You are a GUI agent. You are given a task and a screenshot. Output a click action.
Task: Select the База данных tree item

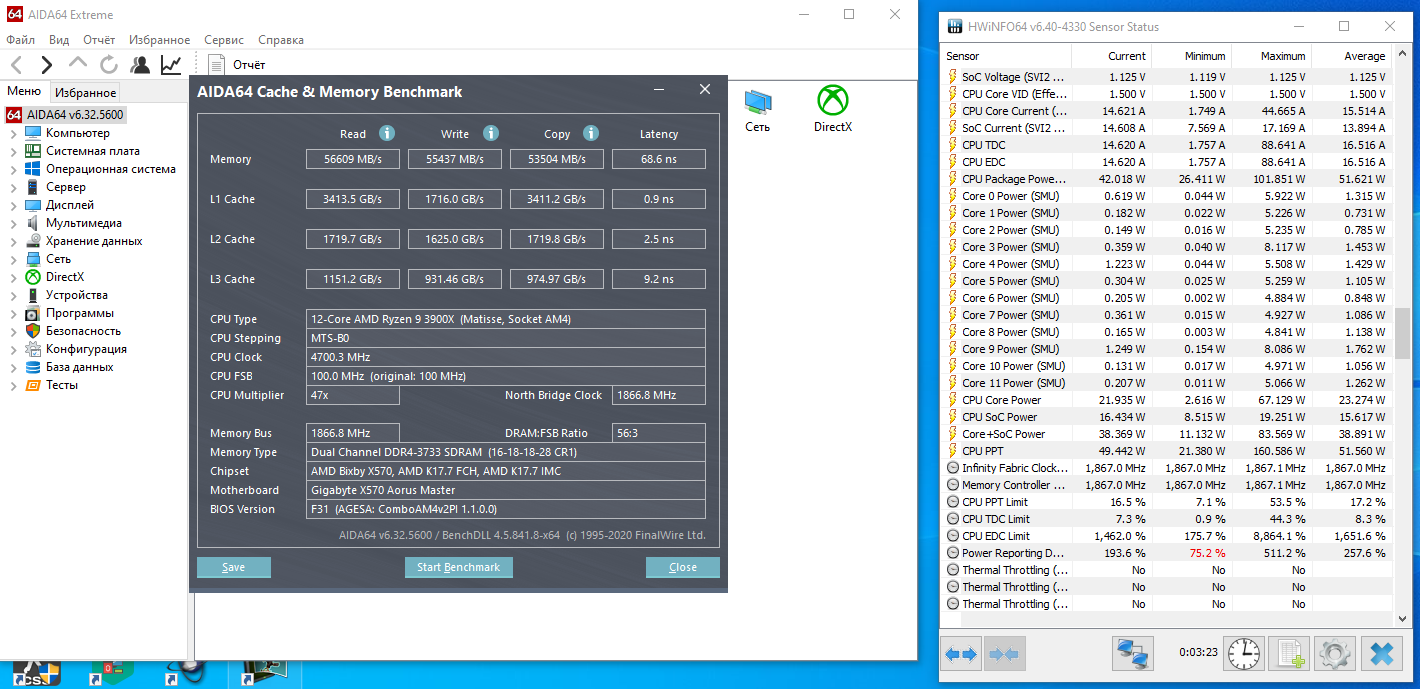(79, 367)
